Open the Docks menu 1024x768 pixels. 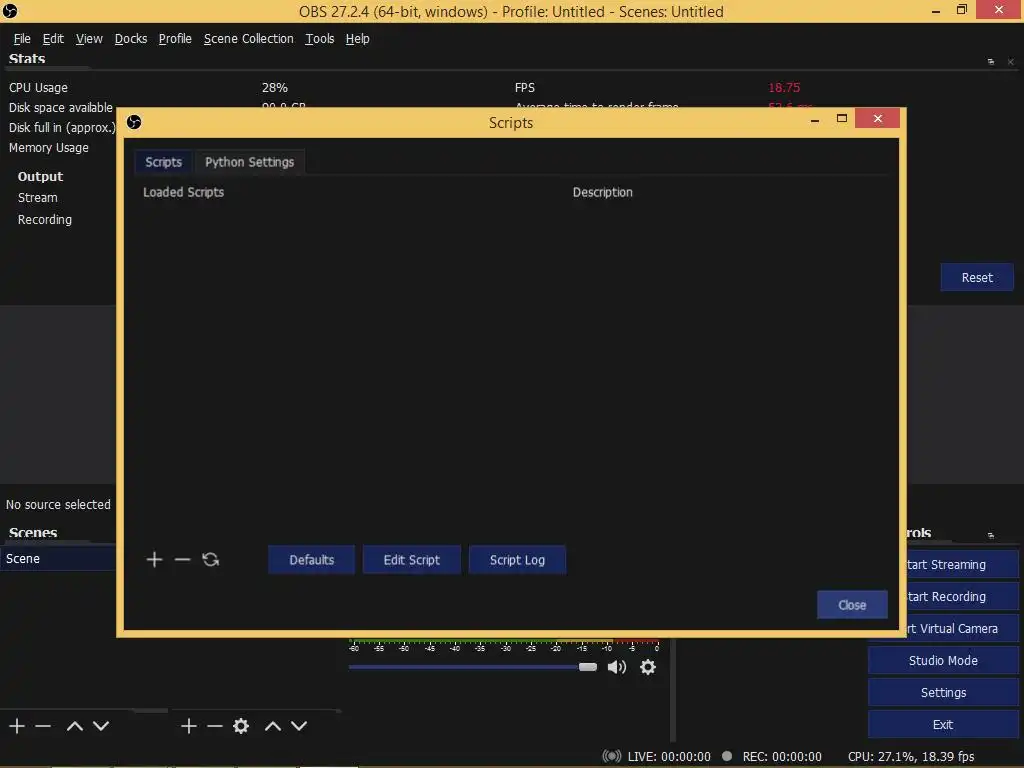(131, 39)
